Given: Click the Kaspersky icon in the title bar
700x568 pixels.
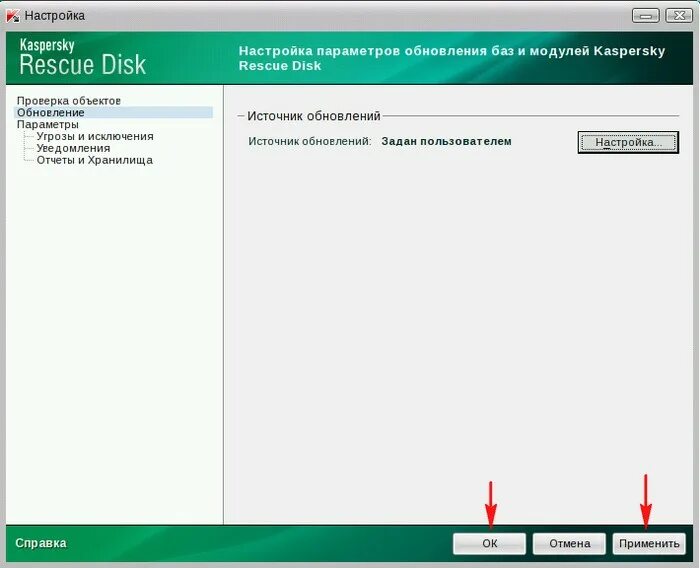Looking at the screenshot, I should 12,16.
